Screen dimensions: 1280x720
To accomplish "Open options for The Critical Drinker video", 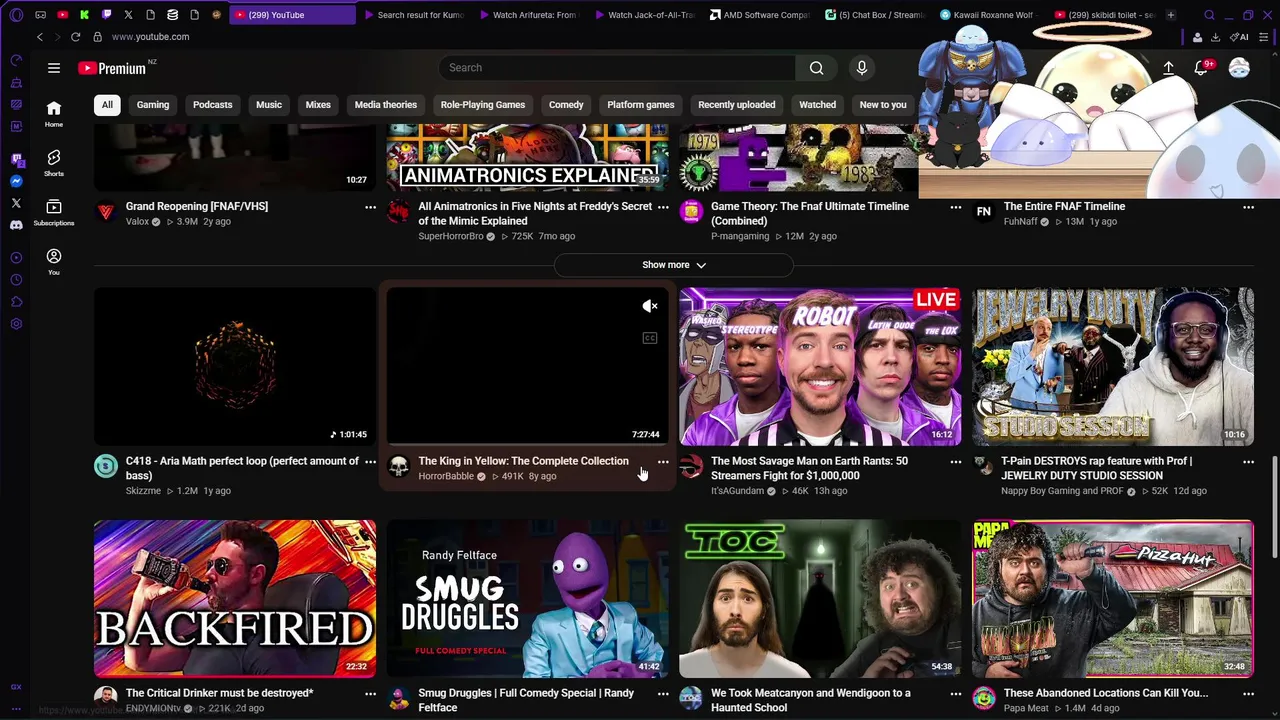I will click(x=370, y=693).
